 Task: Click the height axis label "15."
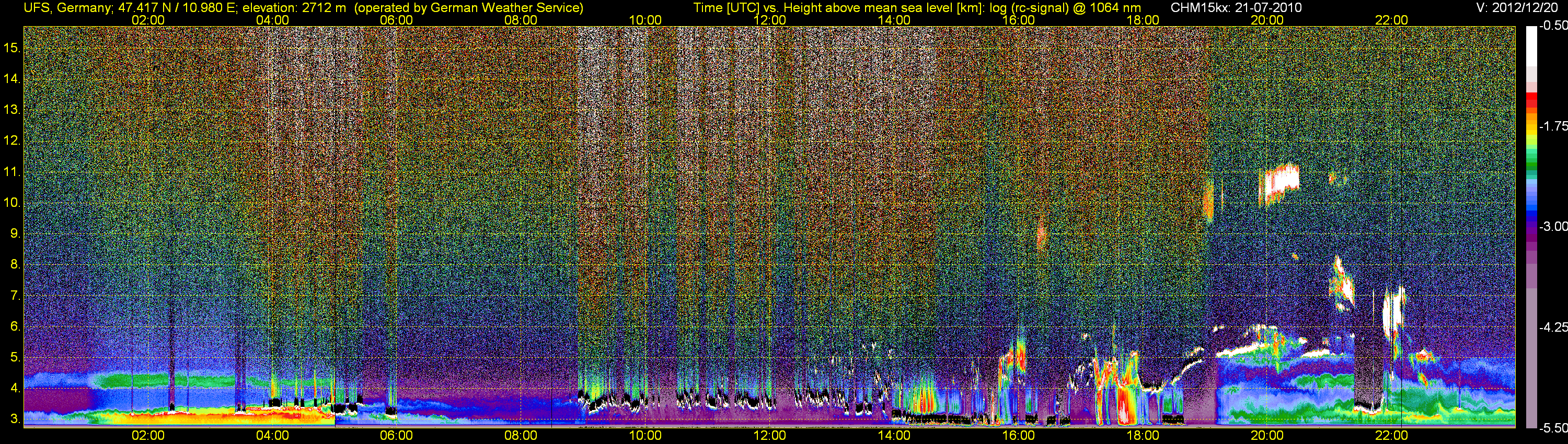[x=11, y=48]
